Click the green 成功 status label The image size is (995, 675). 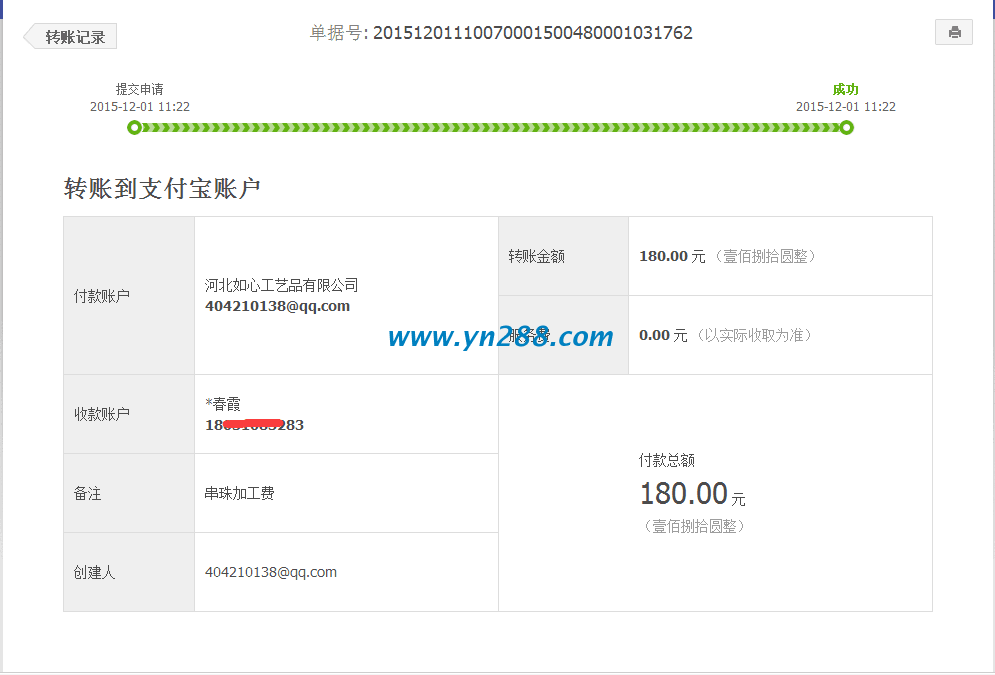(845, 89)
